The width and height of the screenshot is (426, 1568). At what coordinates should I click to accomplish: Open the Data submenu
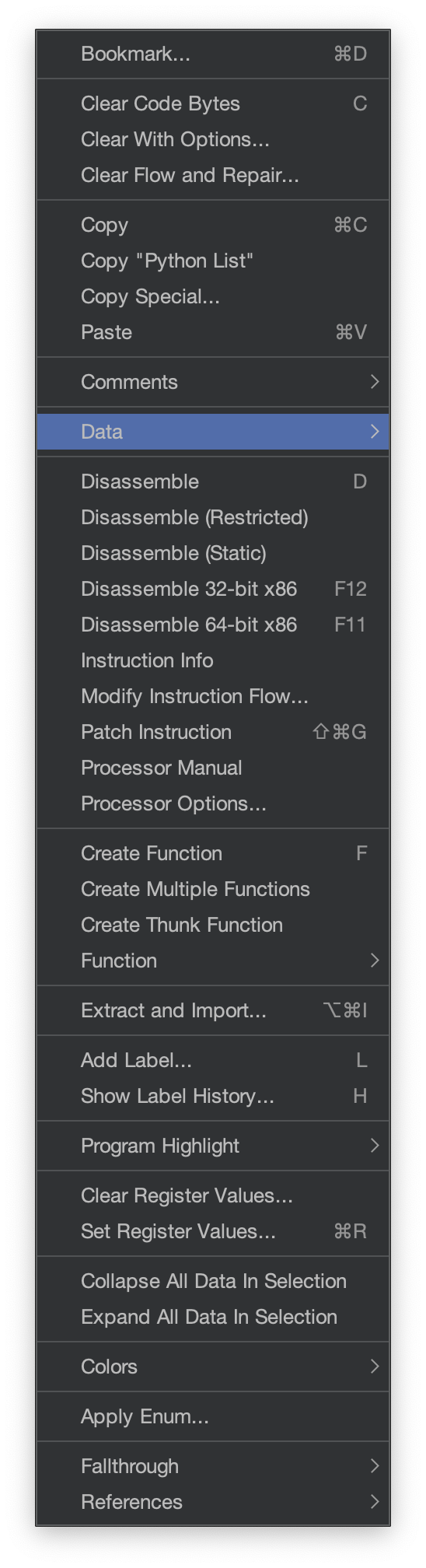213,432
